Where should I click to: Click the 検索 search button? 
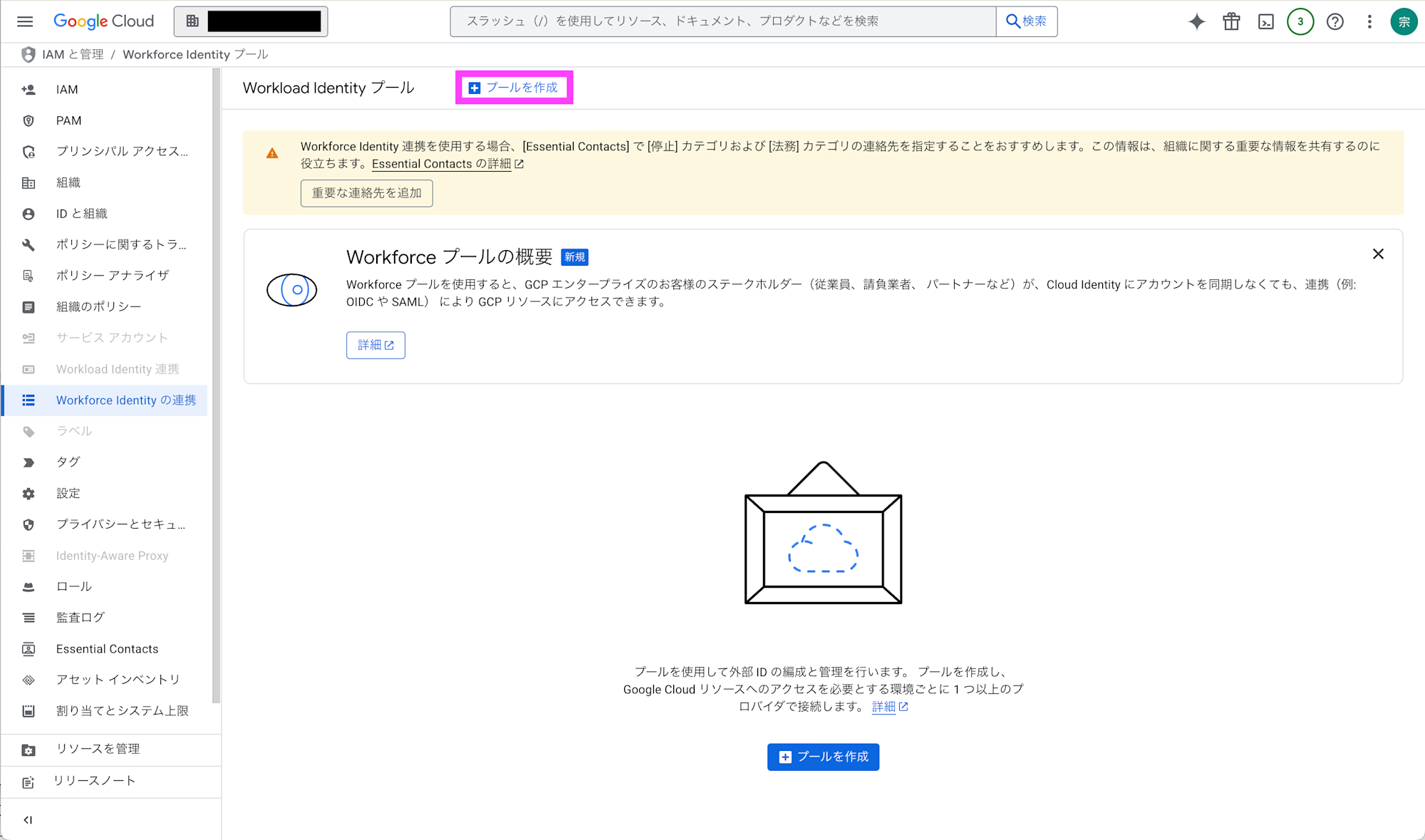point(1027,21)
